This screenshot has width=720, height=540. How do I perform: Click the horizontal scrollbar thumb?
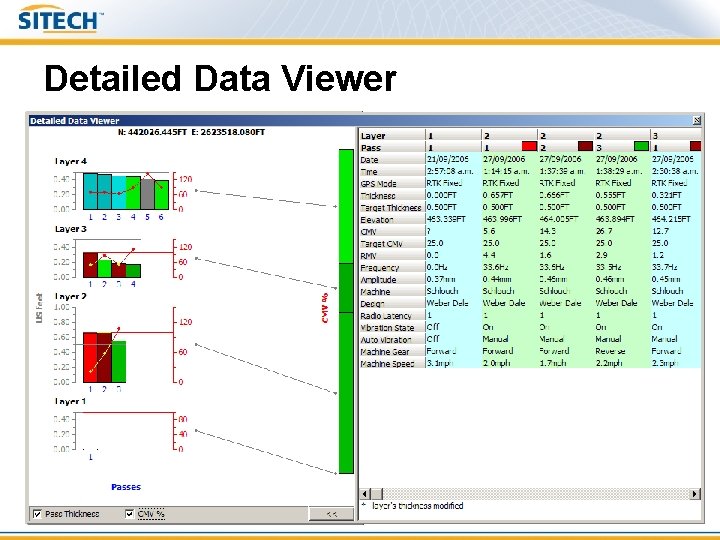[x=377, y=494]
